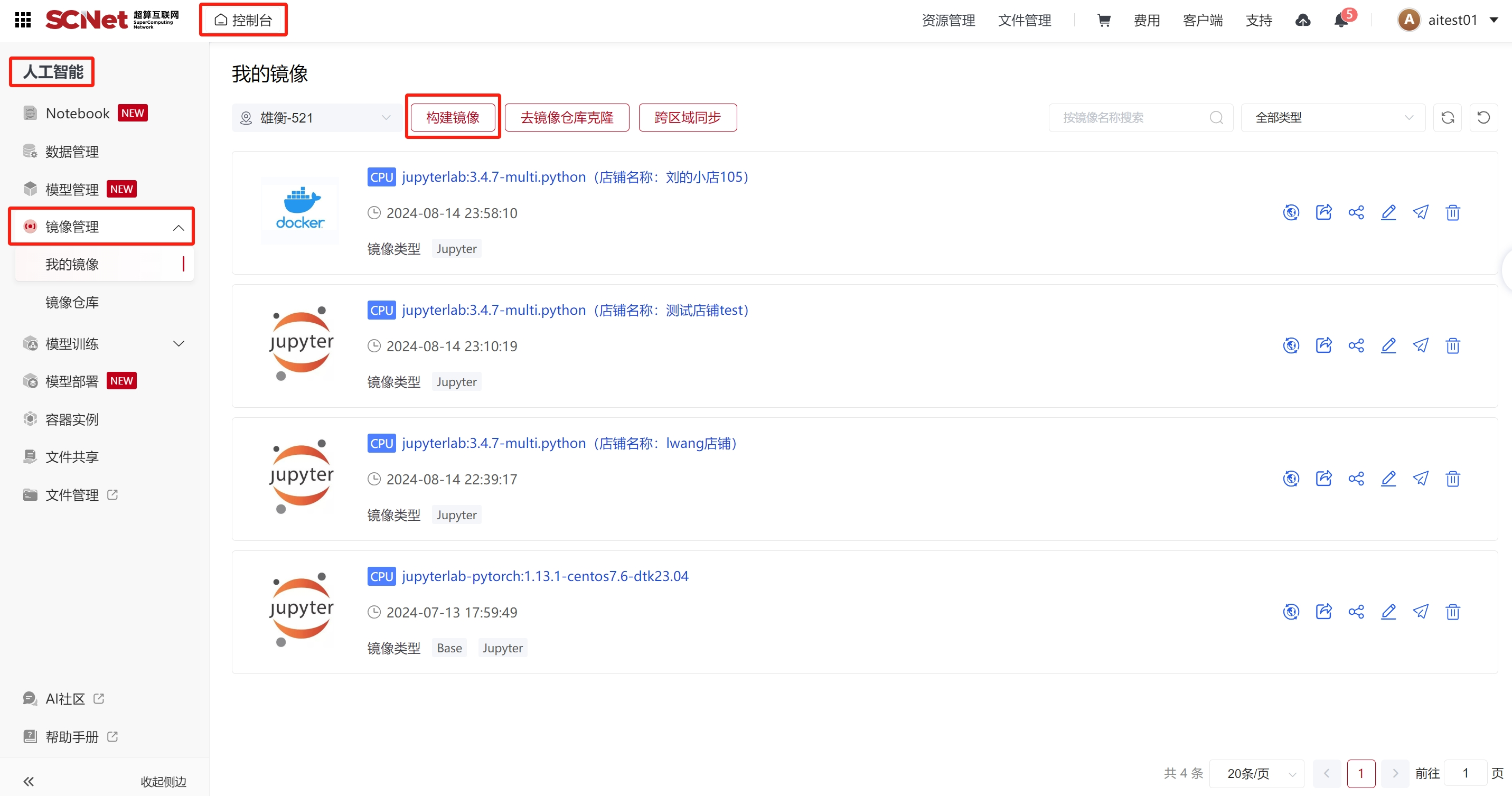Delete the 刘的小店105 image via trash icon
Image resolution: width=1512 pixels, height=796 pixels.
(x=1453, y=212)
